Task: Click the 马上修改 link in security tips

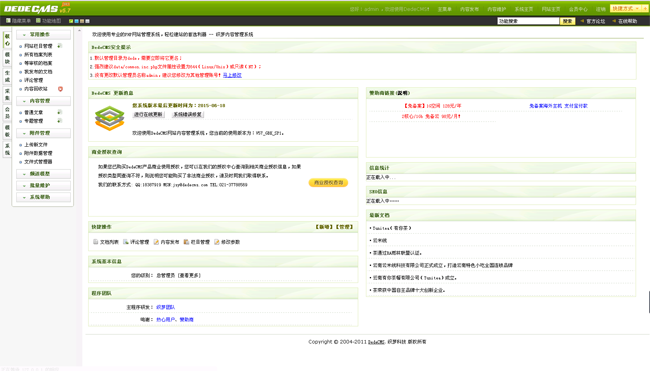Action: pos(232,75)
